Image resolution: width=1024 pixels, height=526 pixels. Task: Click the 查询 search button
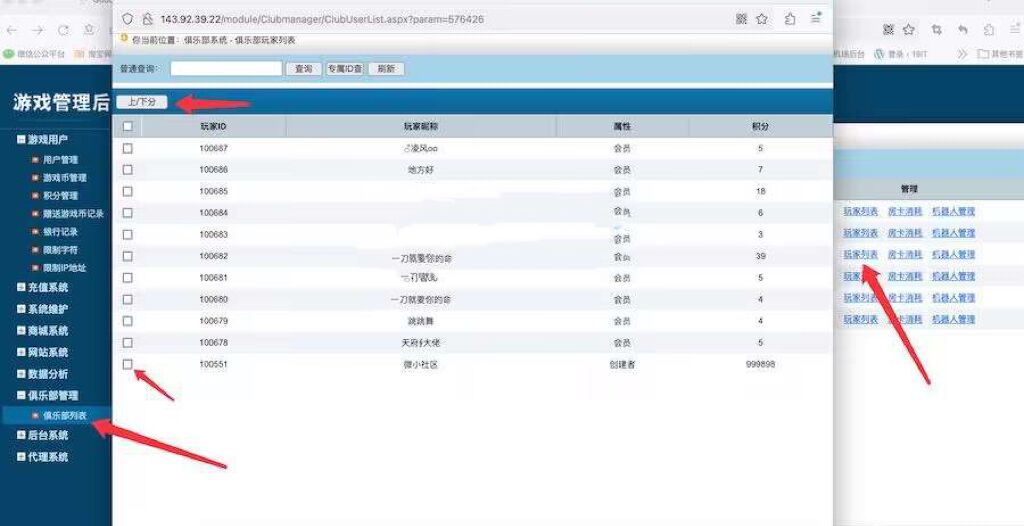point(303,69)
